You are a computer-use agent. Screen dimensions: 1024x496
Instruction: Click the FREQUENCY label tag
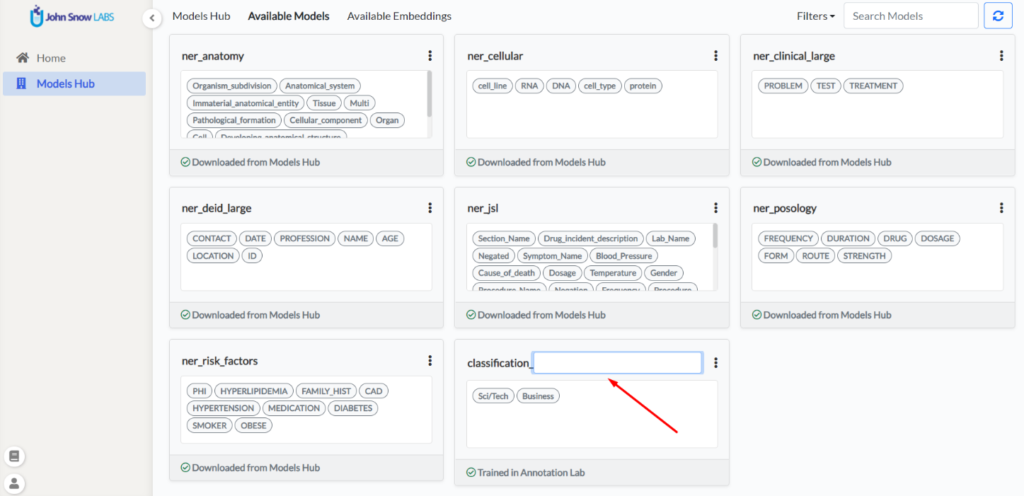pyautogui.click(x=788, y=238)
